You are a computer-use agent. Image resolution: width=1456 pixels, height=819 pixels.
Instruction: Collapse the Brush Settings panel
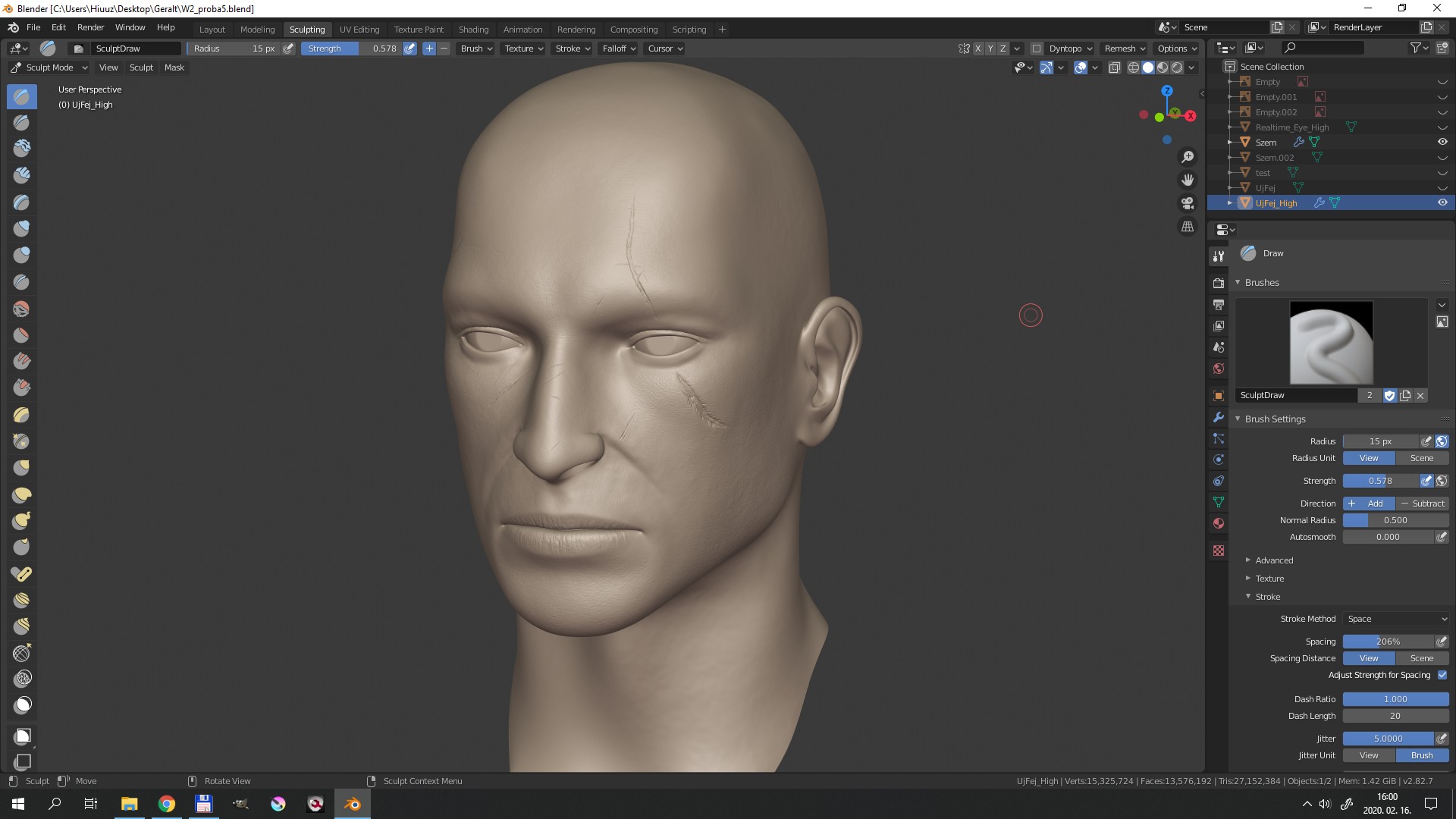point(1275,419)
